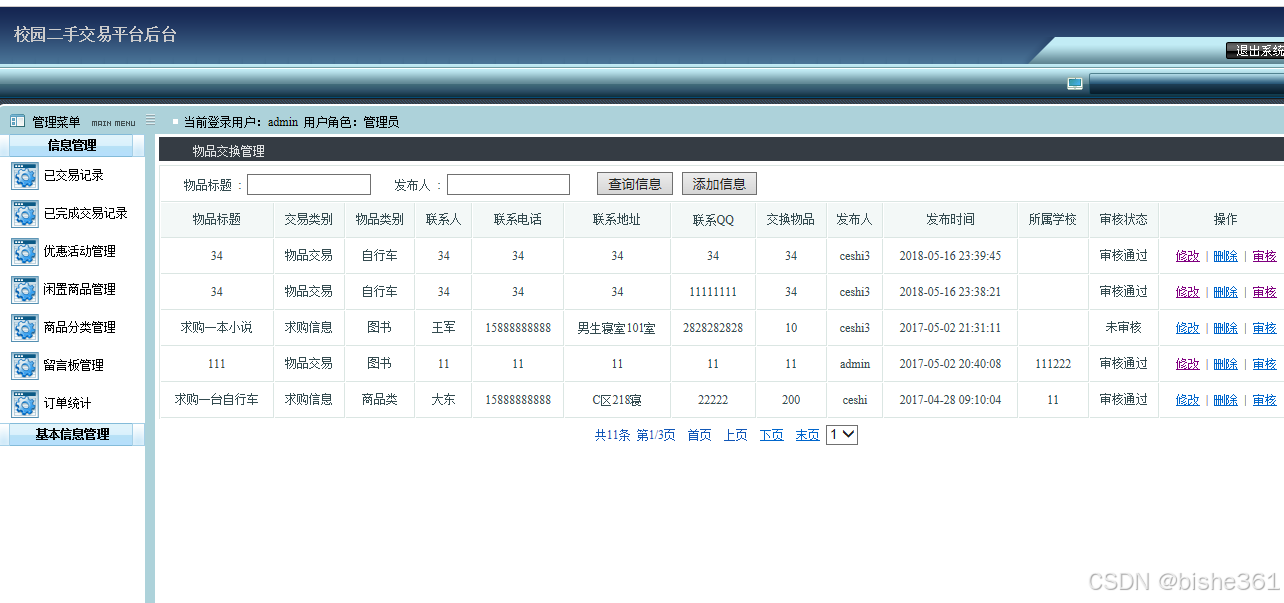Click the 未审核 status cell
Screen dimensions: 1284x603
[1123, 327]
